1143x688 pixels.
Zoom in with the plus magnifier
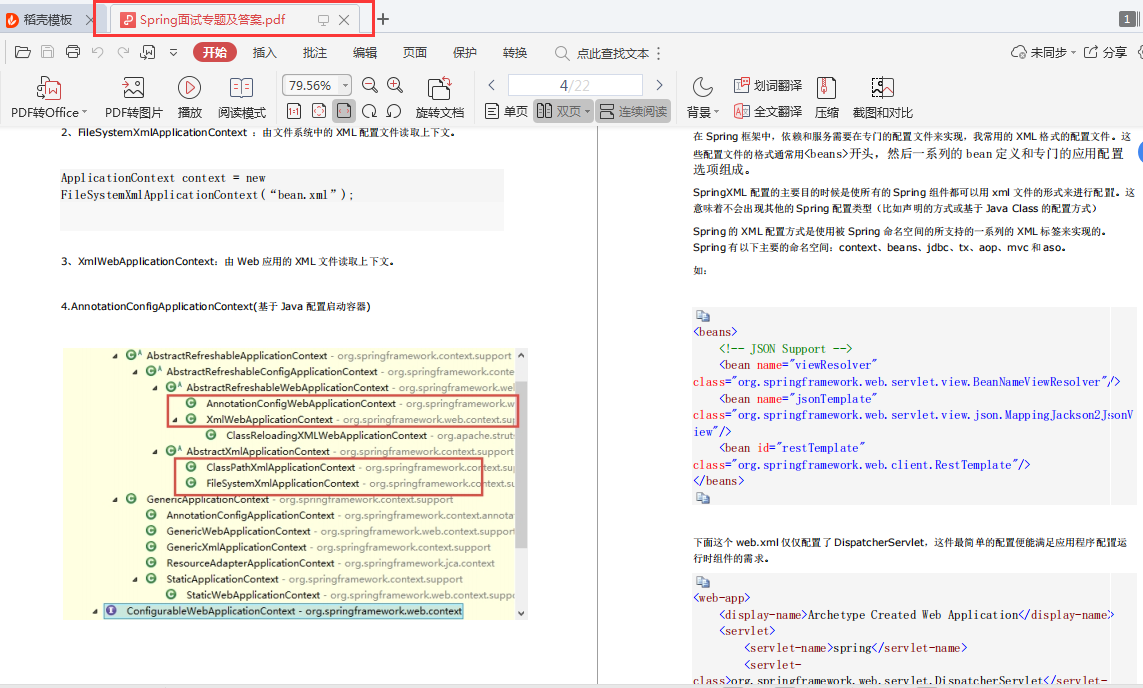click(395, 85)
